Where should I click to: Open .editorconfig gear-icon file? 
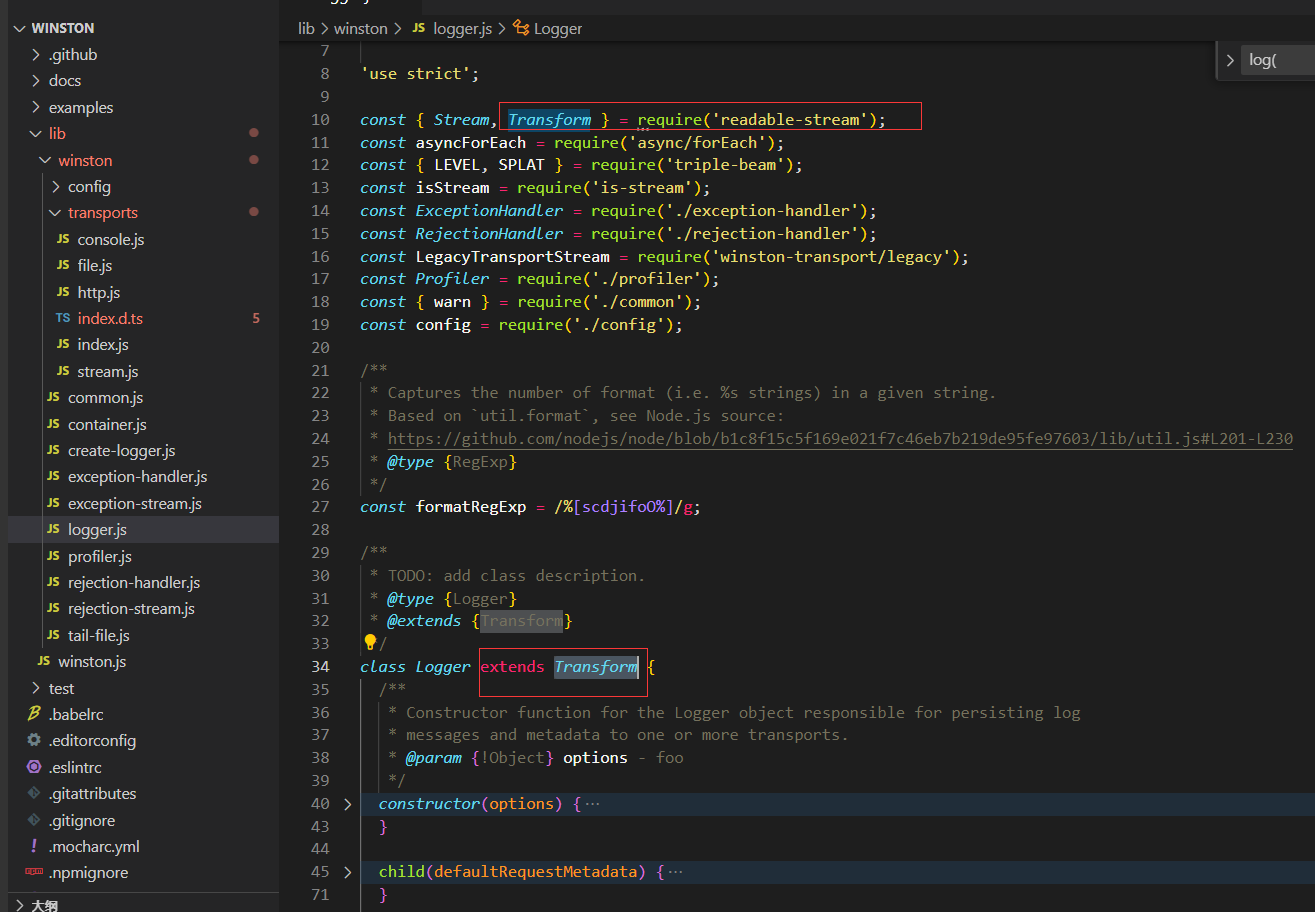tap(92, 740)
